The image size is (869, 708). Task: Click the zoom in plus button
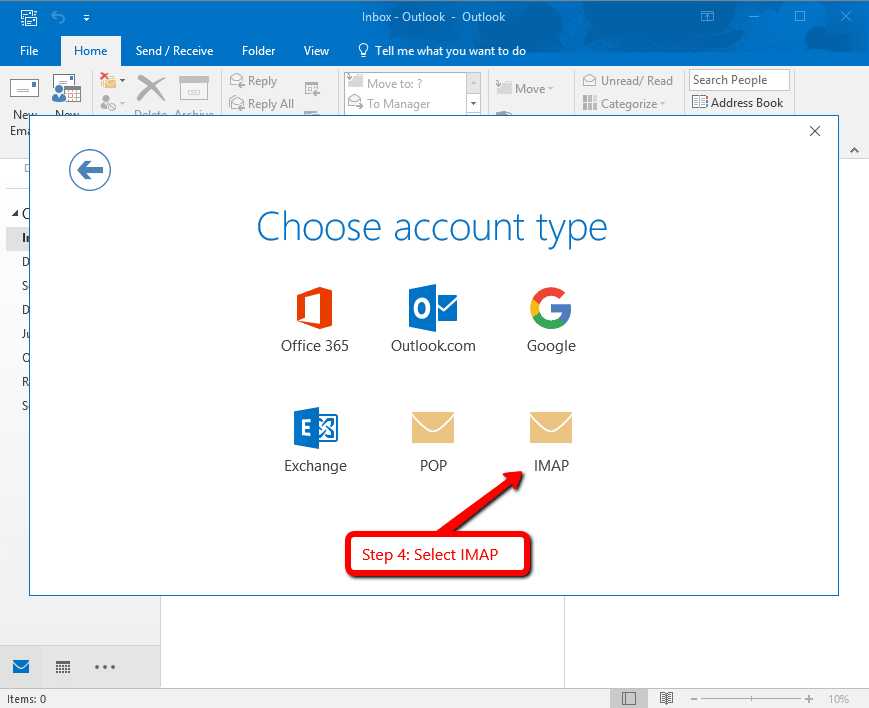(x=809, y=699)
